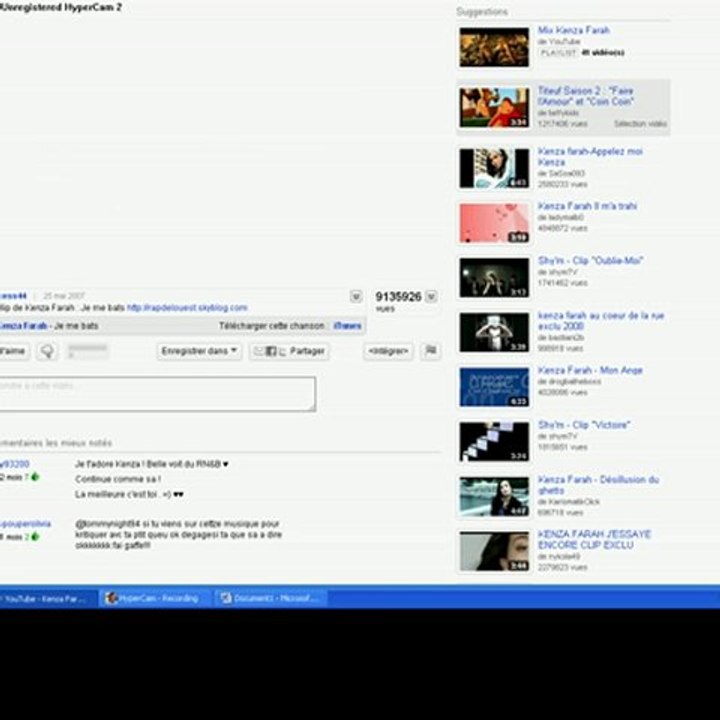Click the dislike thumbs-down icon button
Image resolution: width=720 pixels, height=720 pixels.
[x=47, y=351]
